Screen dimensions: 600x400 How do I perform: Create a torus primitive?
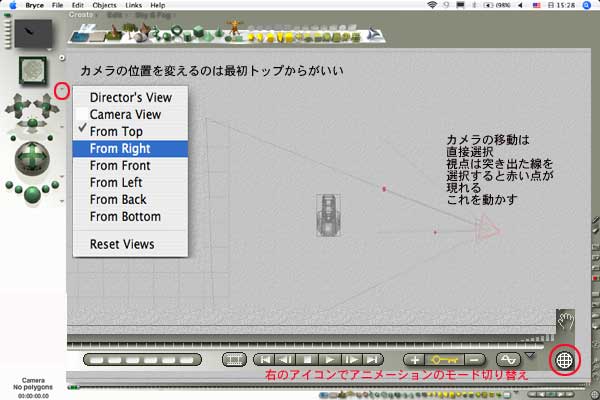(x=177, y=31)
